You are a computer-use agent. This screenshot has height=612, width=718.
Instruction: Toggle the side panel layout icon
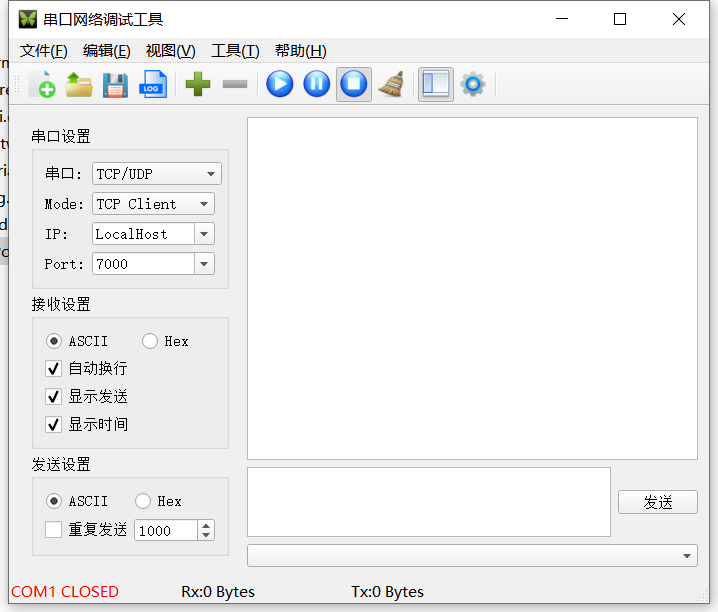(435, 84)
